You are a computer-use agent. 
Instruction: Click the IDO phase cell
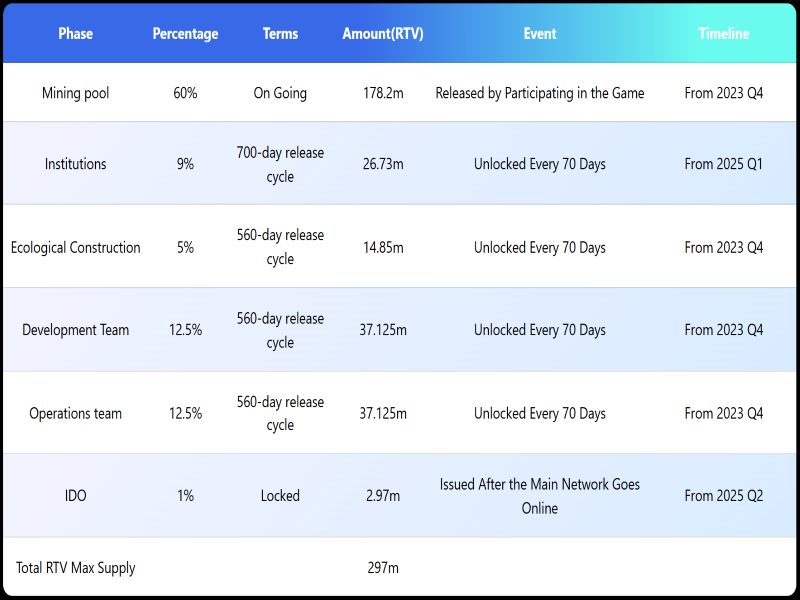point(75,496)
